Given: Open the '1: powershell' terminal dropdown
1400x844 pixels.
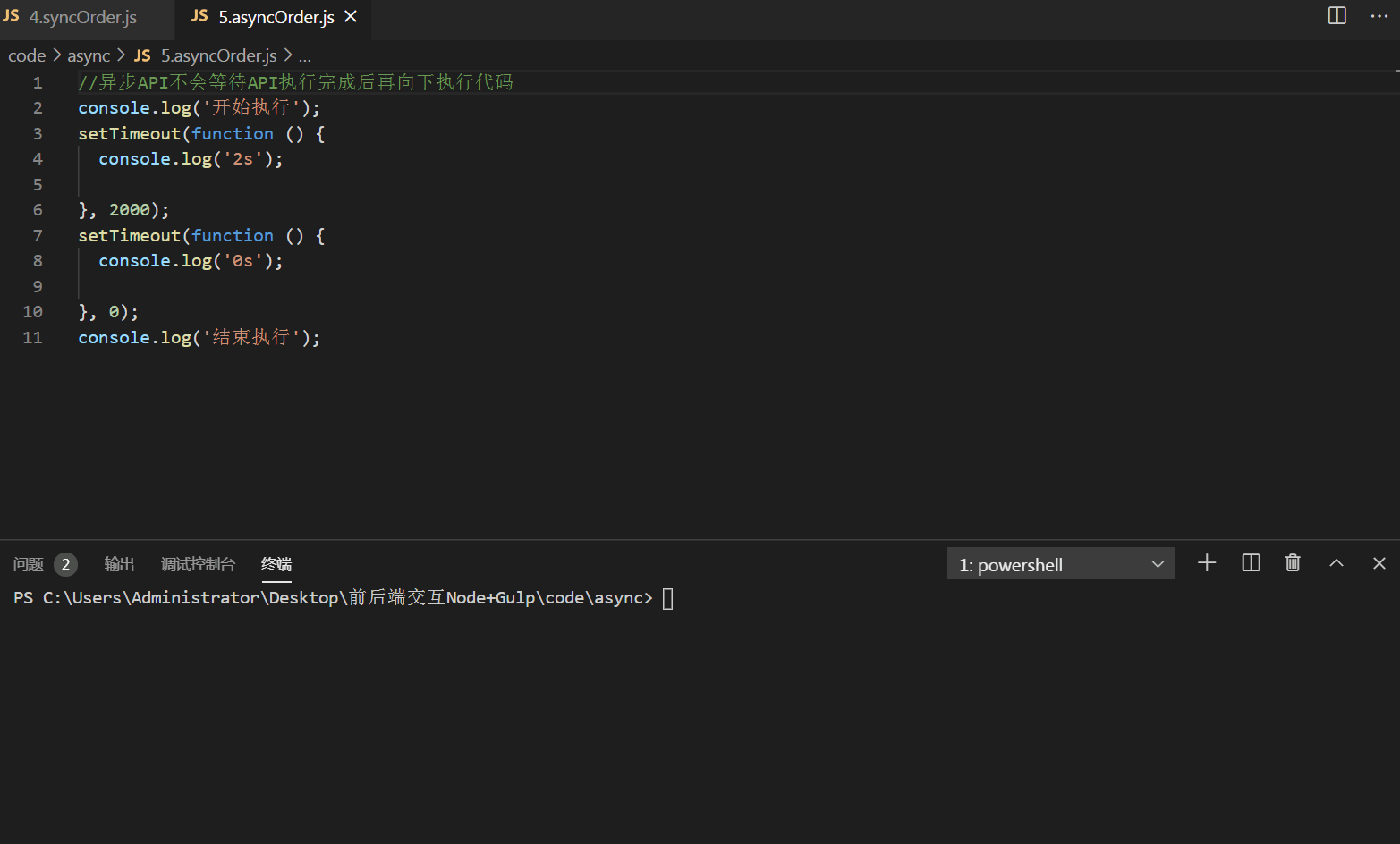Looking at the screenshot, I should coord(1061,564).
